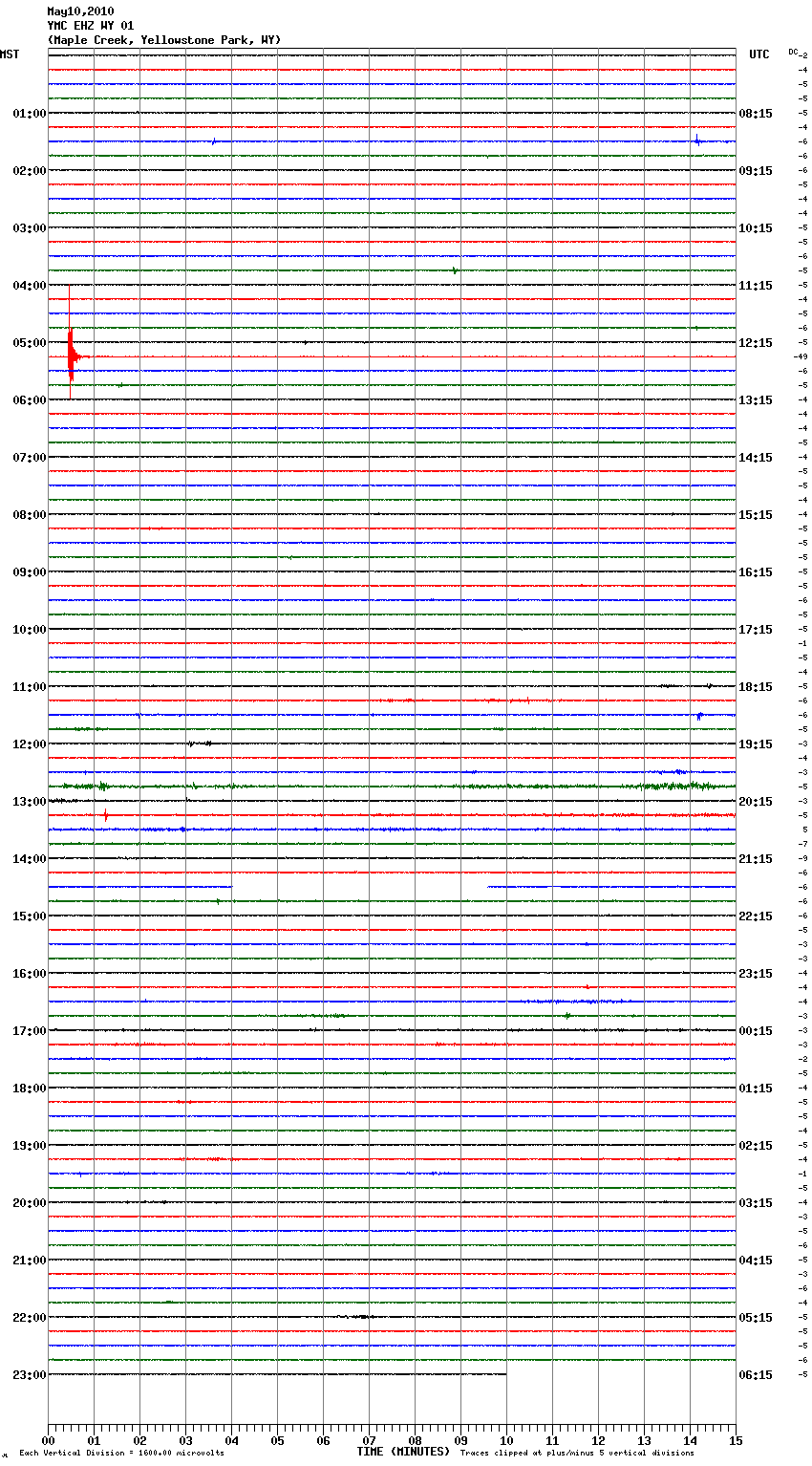The height and width of the screenshot is (1466, 812).
Task: Click 'Each Vertical Division = 1600.00 microvolts' note
Action: pyautogui.click(x=121, y=1454)
